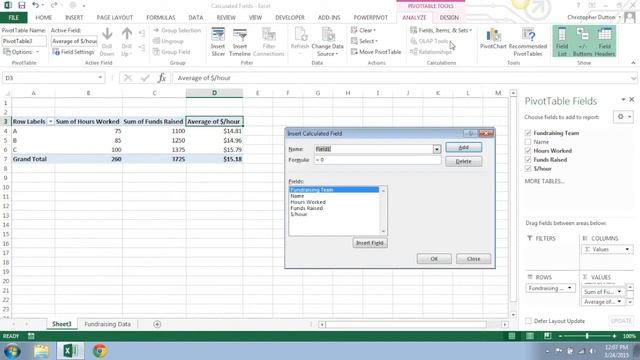This screenshot has width=640, height=360.
Task: Click the Drill Up icon
Action: point(127,42)
